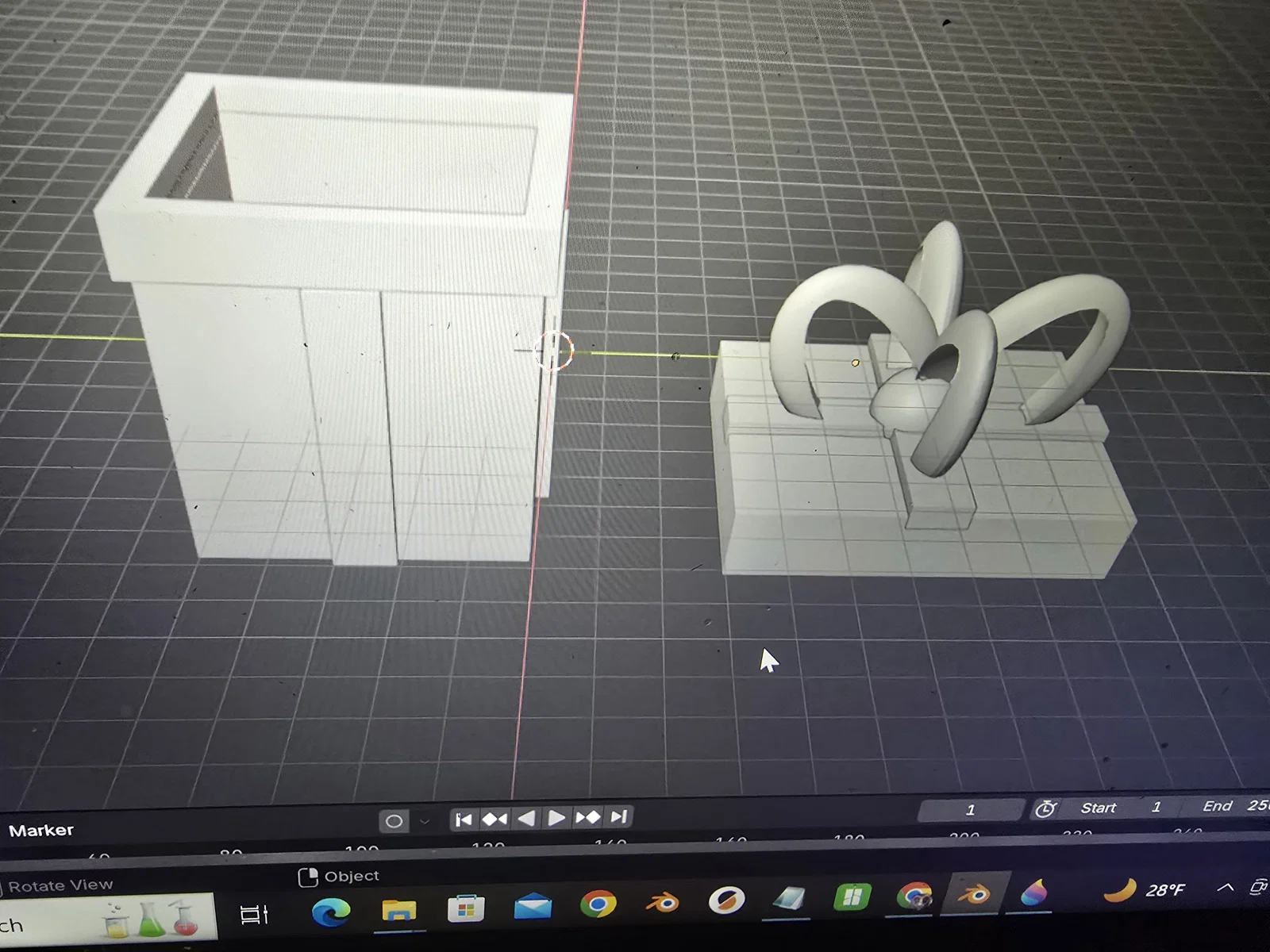Open the colorful droplet app on the taskbar

[x=1034, y=892]
